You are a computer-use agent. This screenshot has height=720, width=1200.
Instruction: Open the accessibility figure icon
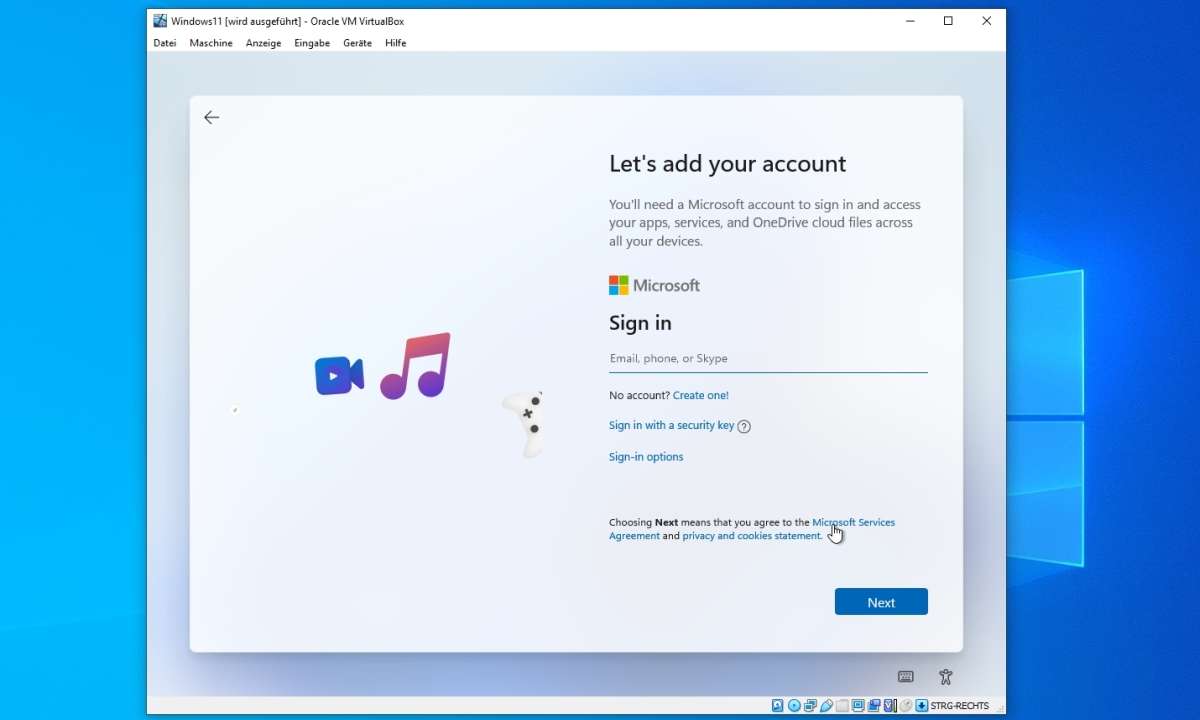(x=946, y=677)
